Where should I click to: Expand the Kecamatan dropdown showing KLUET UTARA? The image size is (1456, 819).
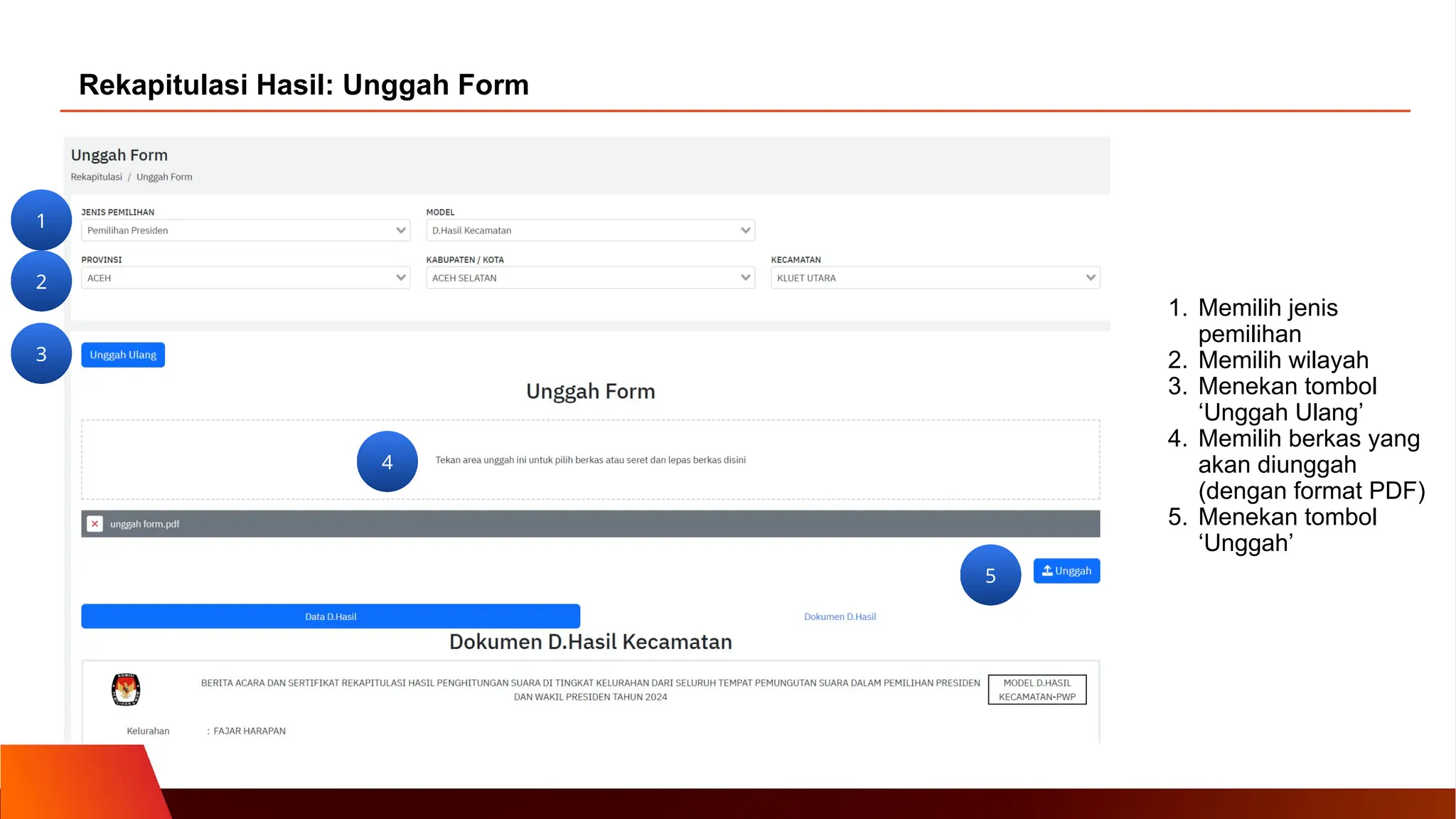point(935,278)
